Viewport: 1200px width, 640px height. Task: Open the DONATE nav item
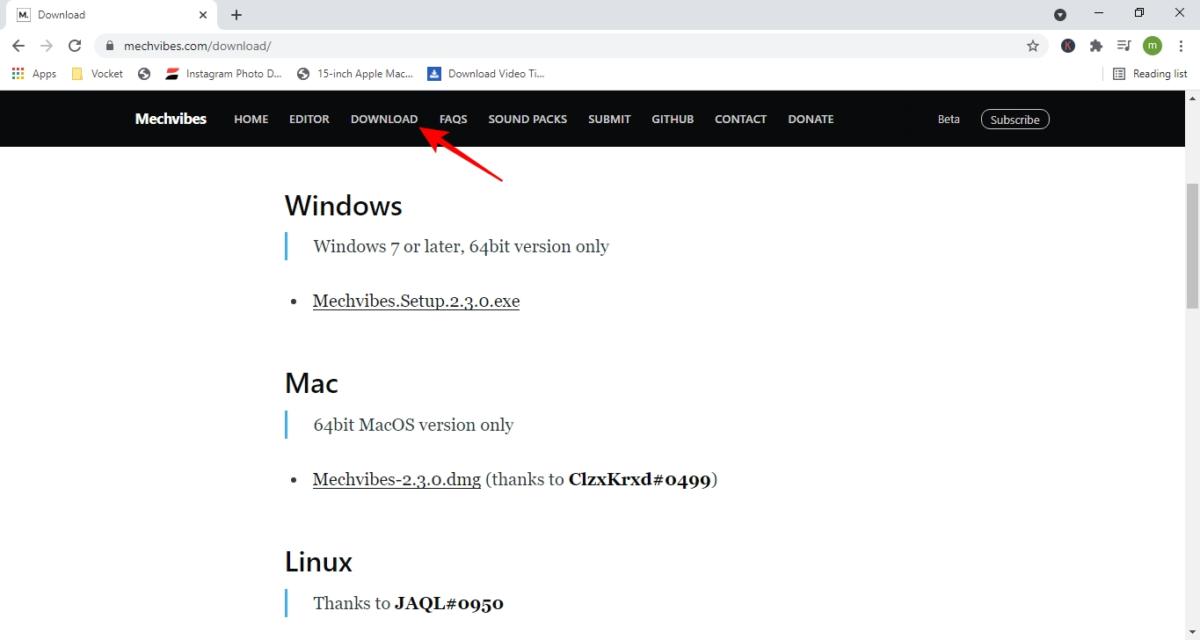(810, 119)
